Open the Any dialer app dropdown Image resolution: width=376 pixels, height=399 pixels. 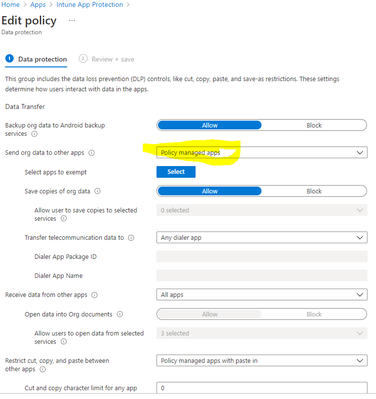262,238
